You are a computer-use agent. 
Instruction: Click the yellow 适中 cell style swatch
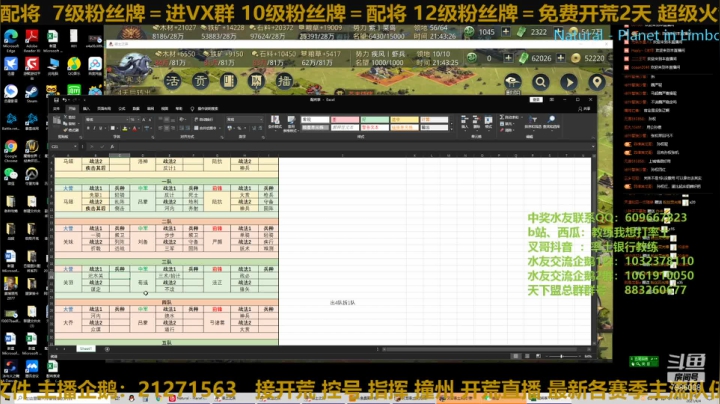[x=404, y=119]
